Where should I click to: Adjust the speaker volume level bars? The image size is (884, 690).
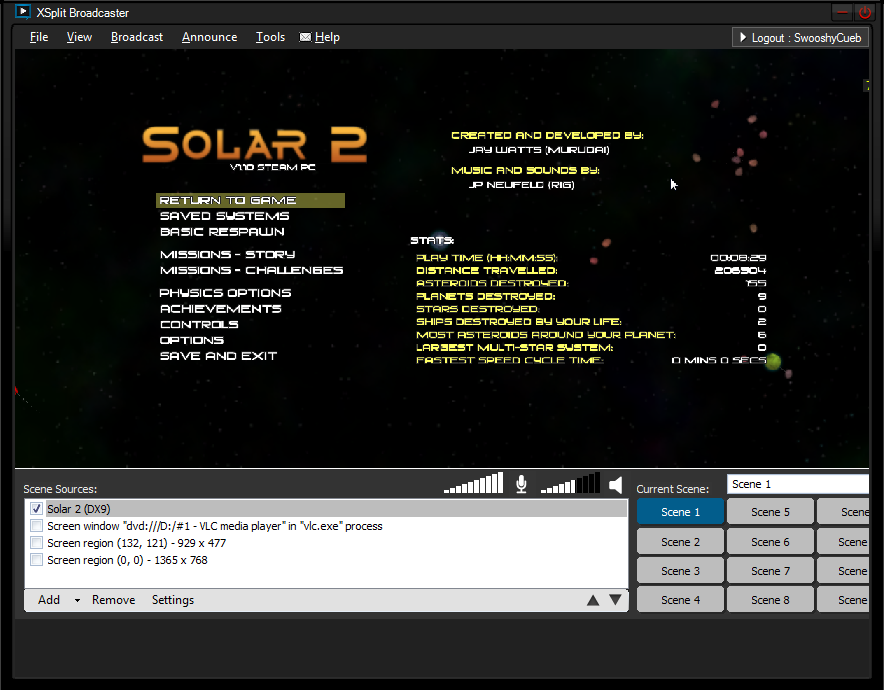tap(570, 483)
